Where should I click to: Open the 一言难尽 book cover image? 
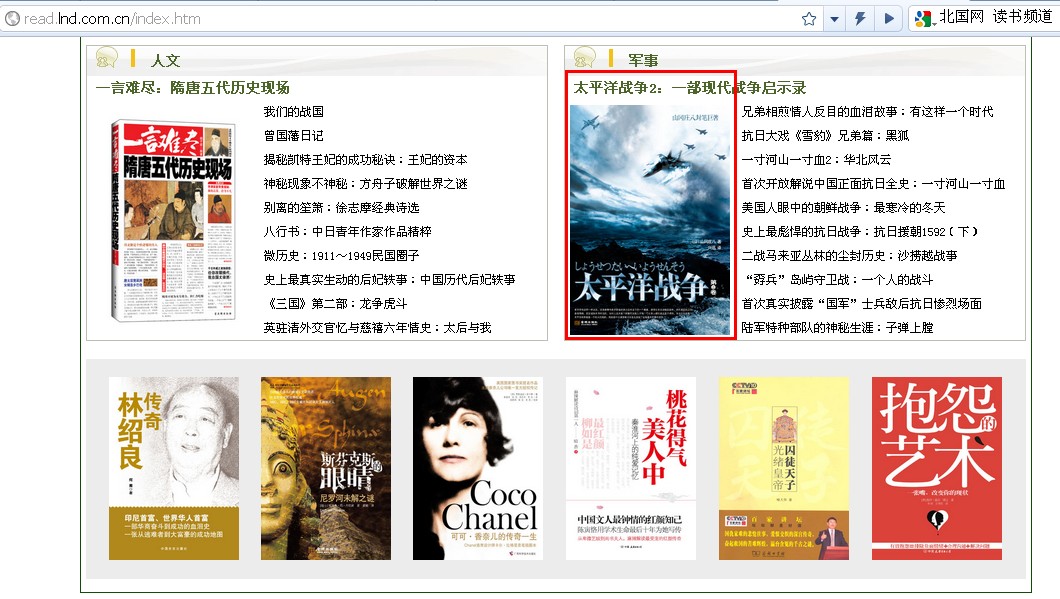[173, 220]
